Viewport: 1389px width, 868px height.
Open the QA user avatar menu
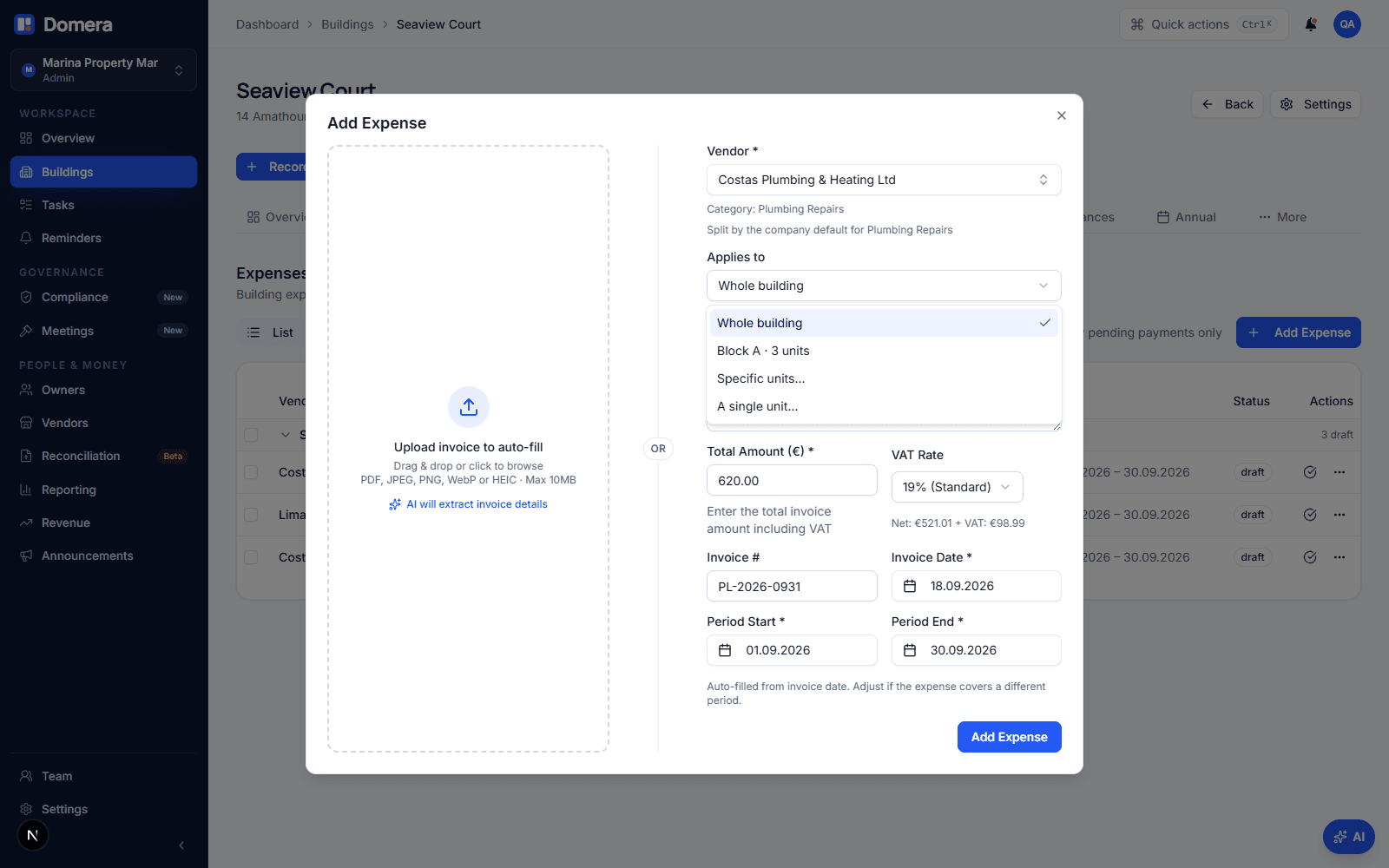point(1347,24)
